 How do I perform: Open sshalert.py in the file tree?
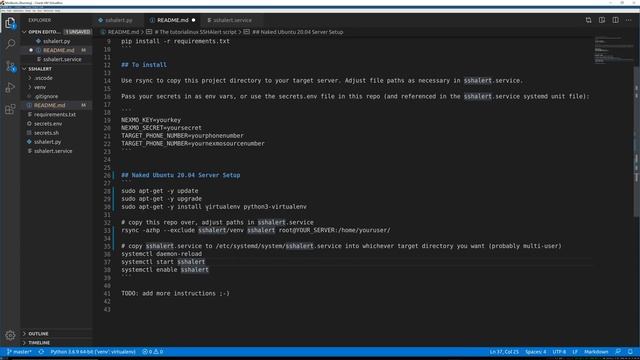point(47,142)
